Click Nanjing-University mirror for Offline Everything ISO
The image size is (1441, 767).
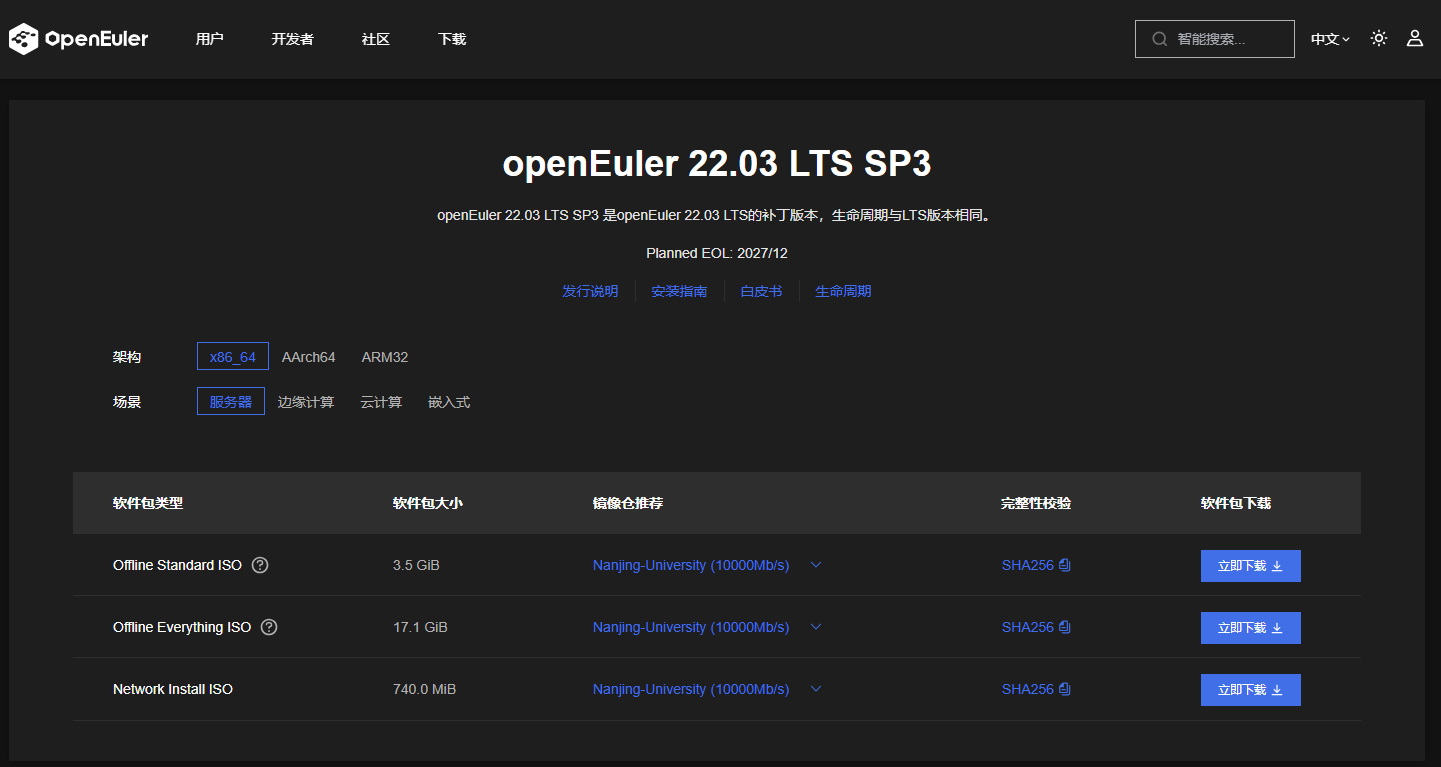click(x=691, y=627)
